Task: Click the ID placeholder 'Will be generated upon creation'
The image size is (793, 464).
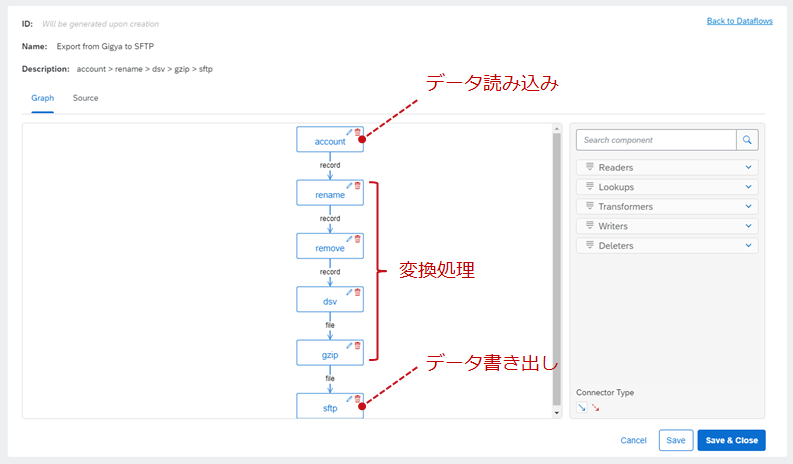Action: pyautogui.click(x=100, y=24)
